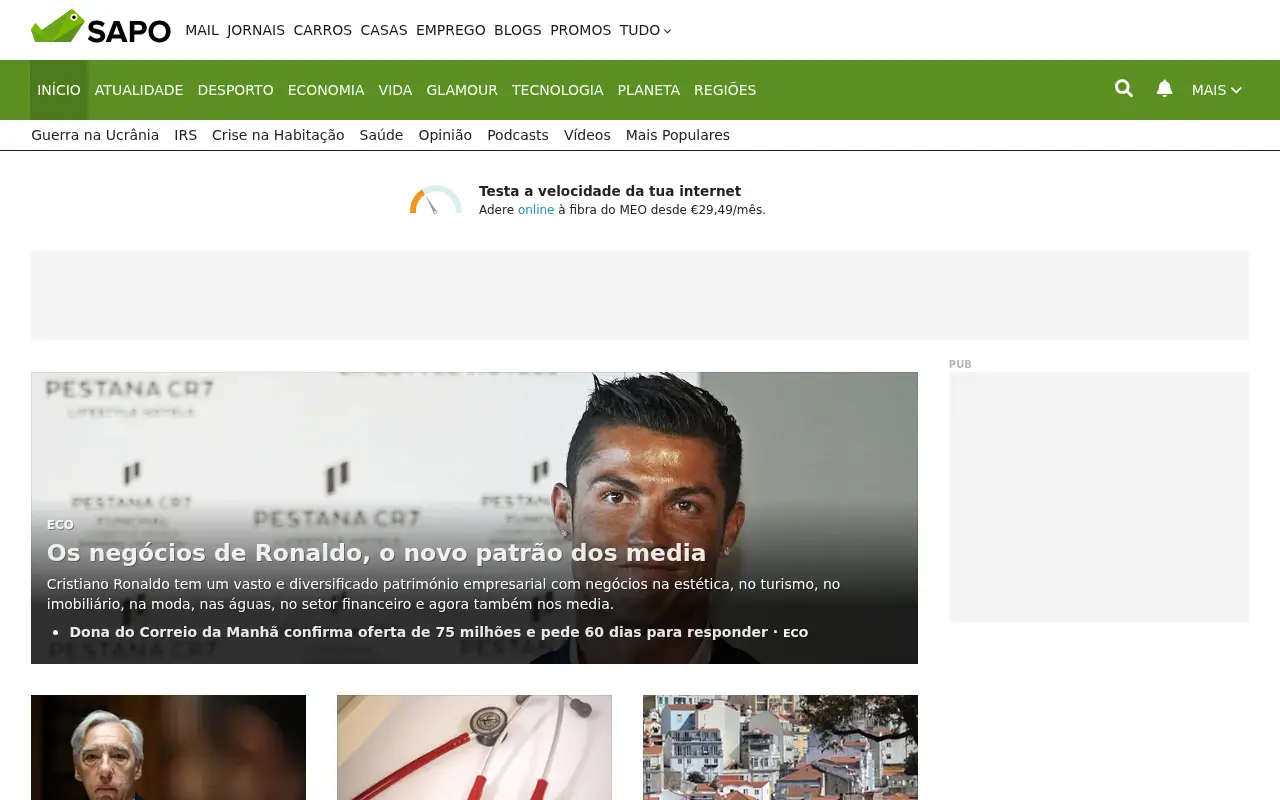This screenshot has width=1280, height=800.
Task: Open Guerra na Ucrânia topic
Action: coord(95,135)
